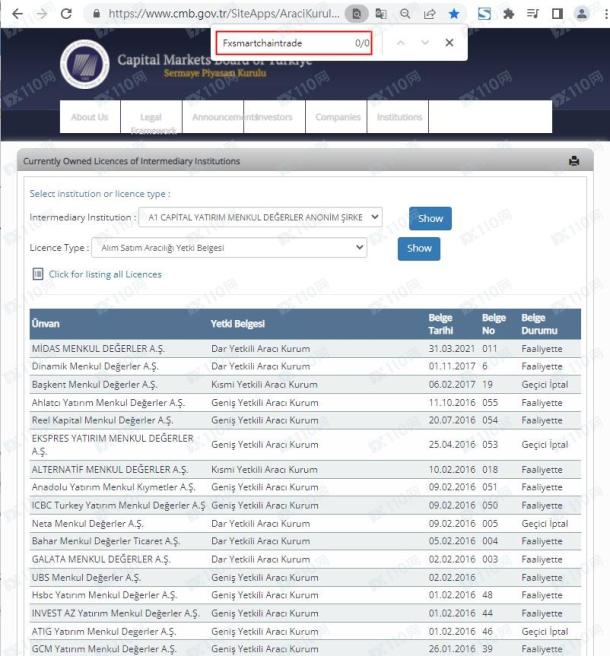Click the 'Click for listing all Licences' link
610x656 pixels.
[105, 274]
